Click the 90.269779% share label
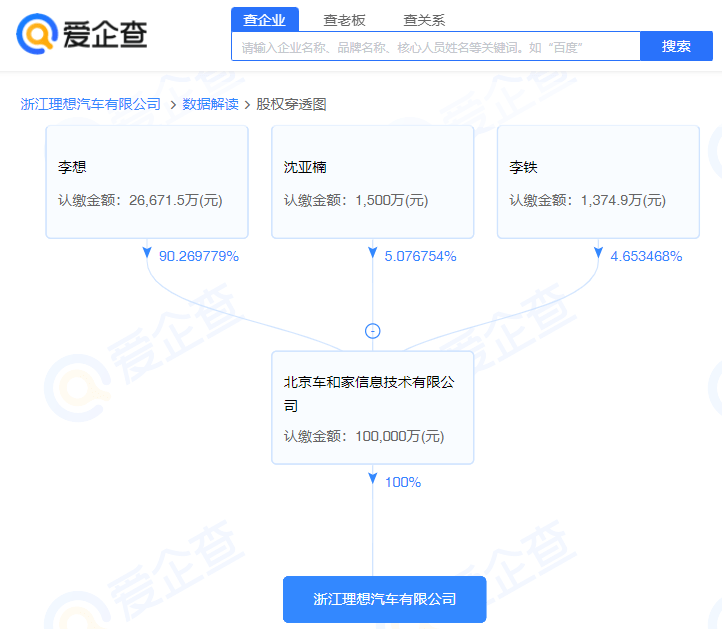 199,256
